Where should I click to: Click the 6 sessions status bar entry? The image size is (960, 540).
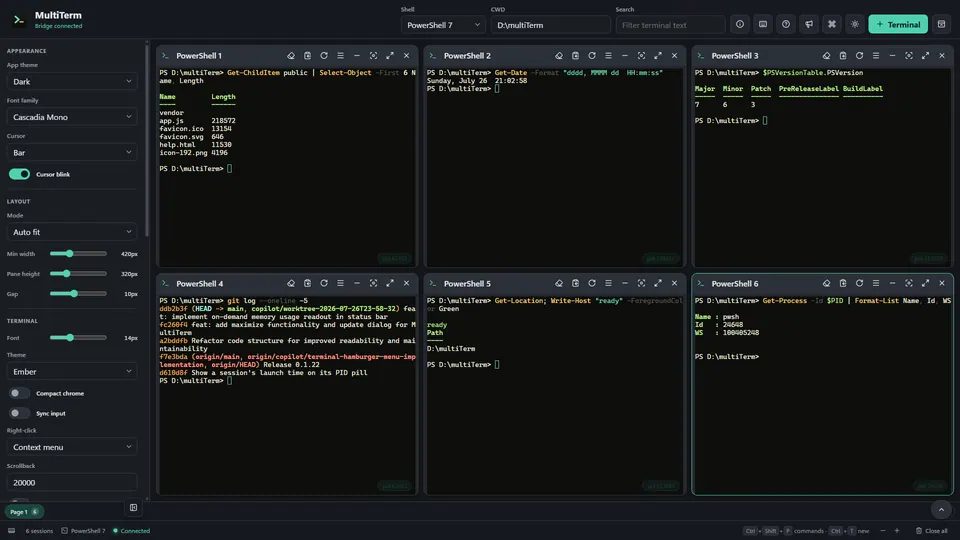click(x=39, y=531)
